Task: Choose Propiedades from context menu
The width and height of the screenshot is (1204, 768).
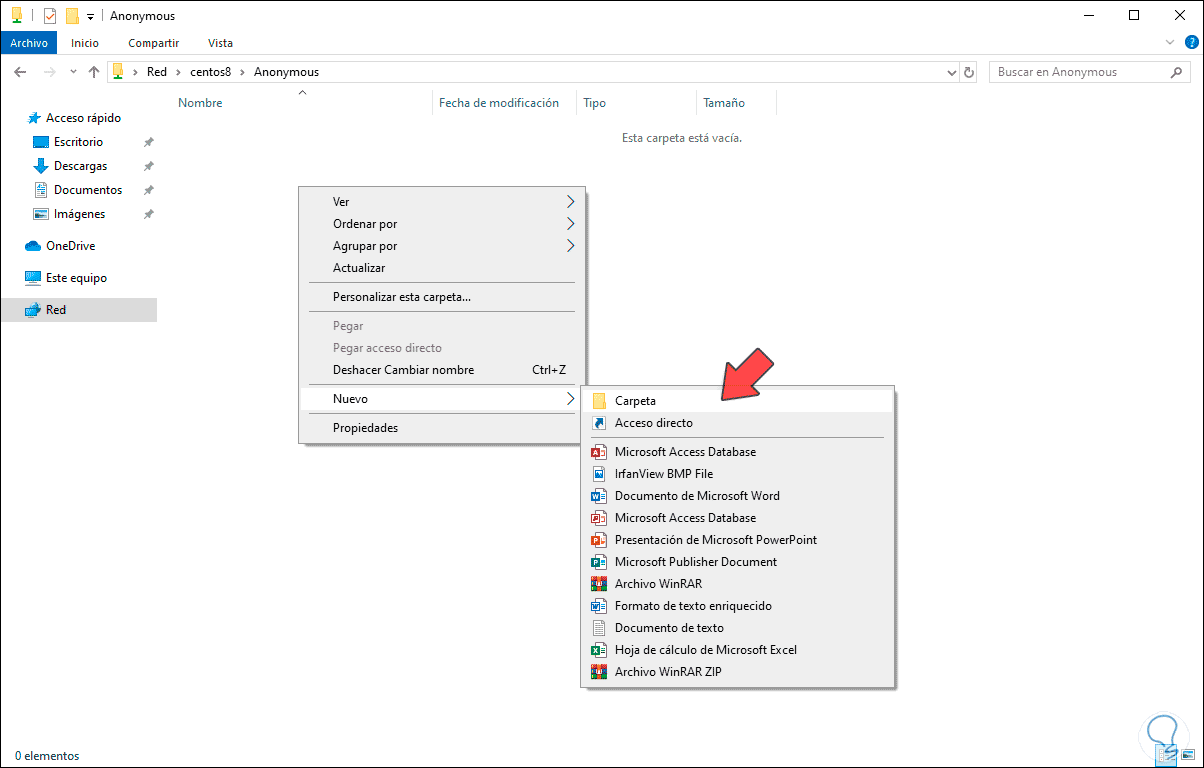Action: tap(365, 428)
